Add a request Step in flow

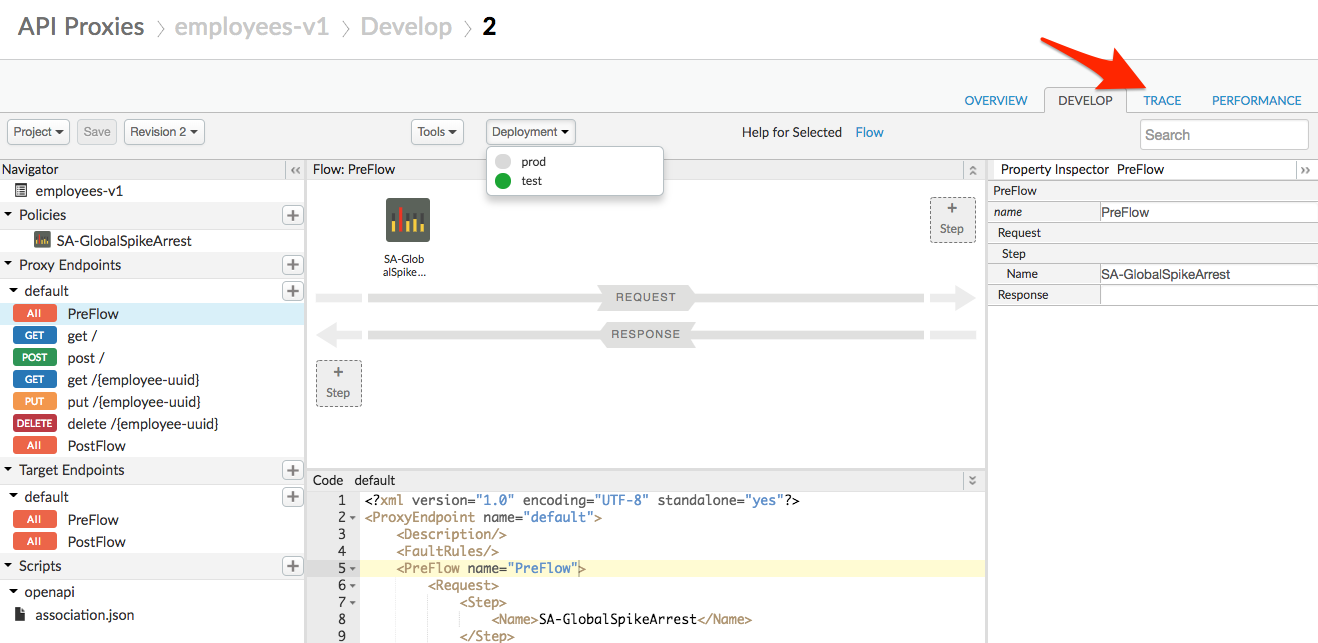pos(952,220)
